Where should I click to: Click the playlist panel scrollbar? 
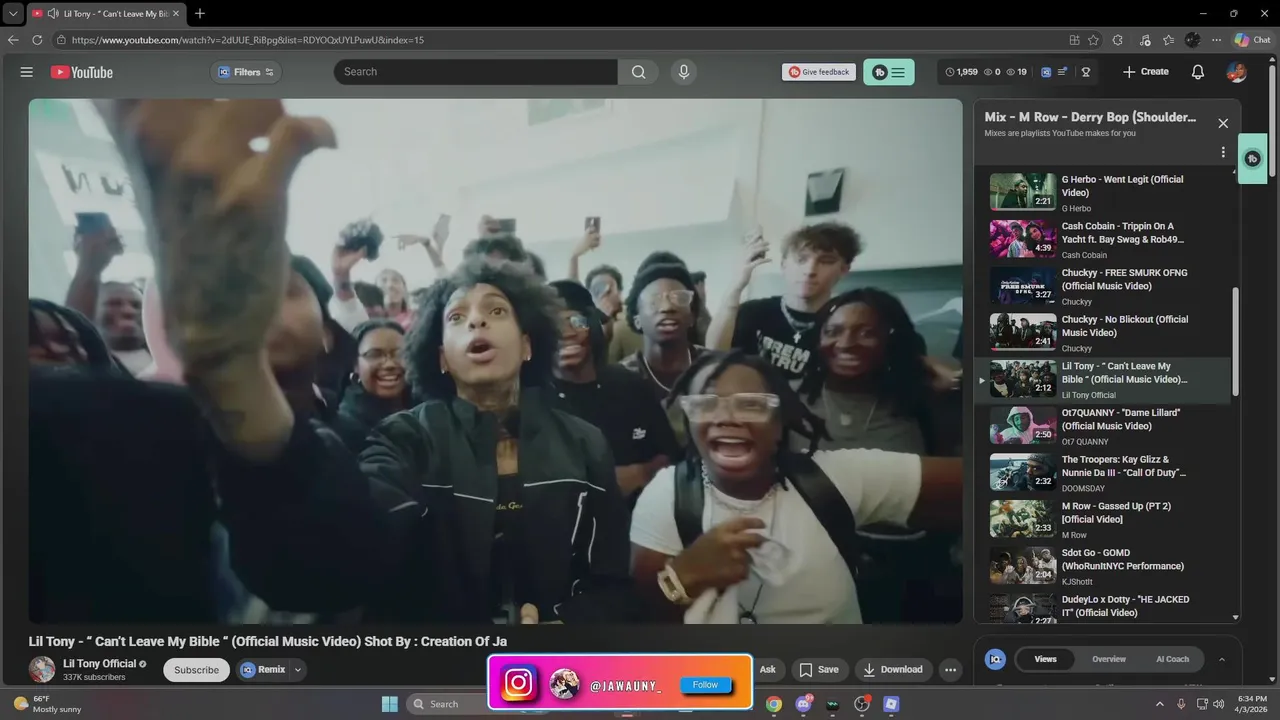coord(1236,342)
